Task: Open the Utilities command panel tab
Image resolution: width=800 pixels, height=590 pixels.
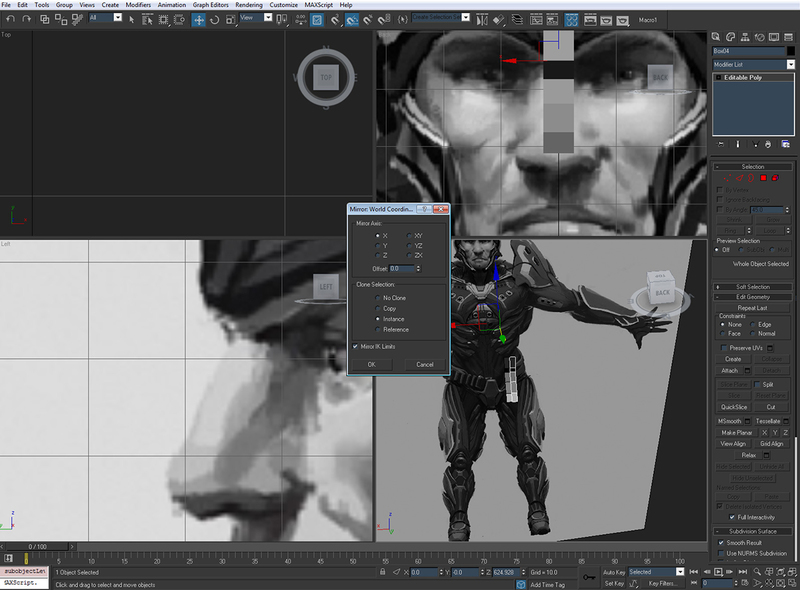Action: coord(789,37)
